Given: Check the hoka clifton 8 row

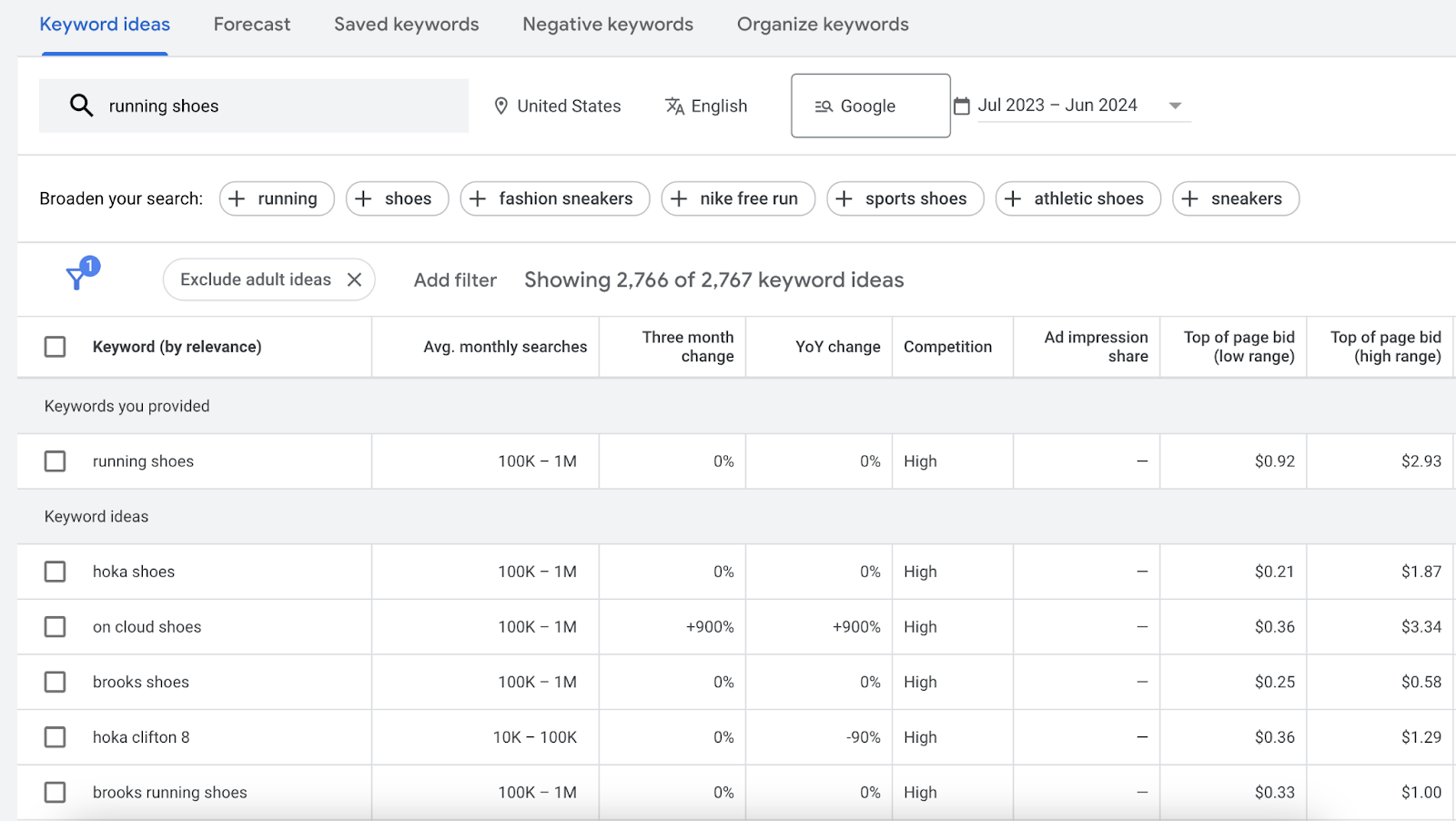Looking at the screenshot, I should point(56,737).
